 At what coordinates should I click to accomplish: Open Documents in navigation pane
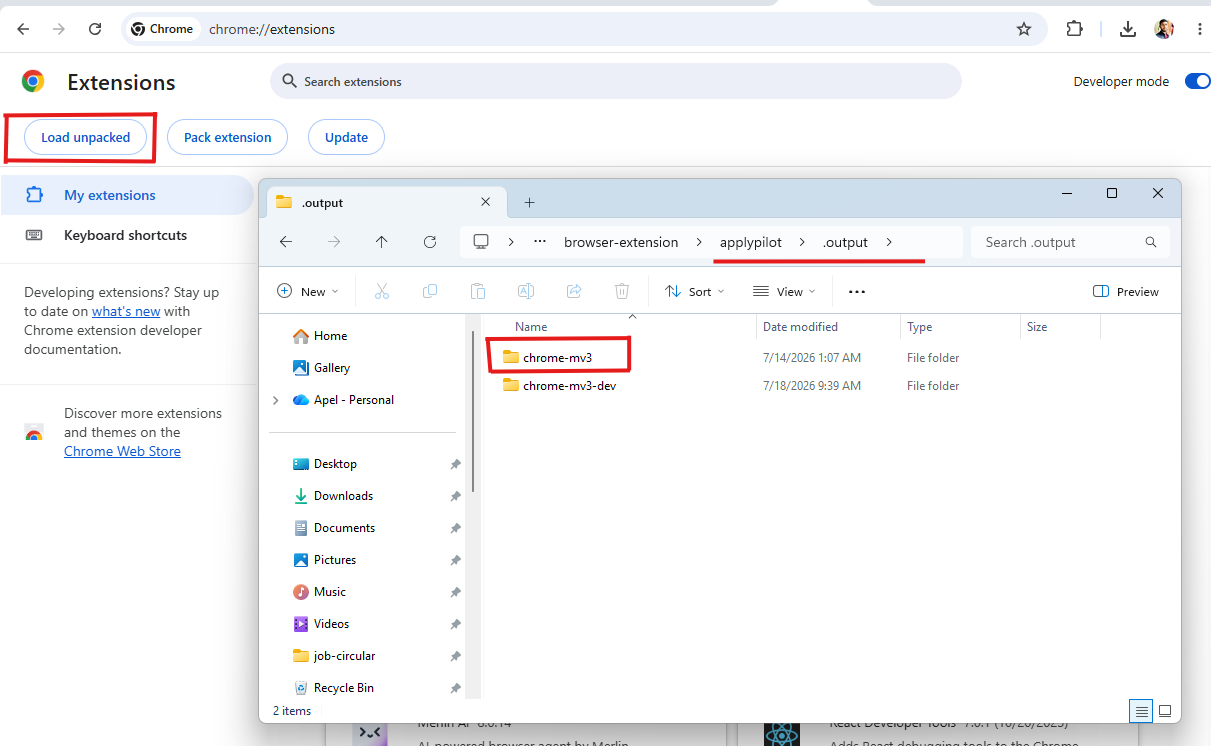[333, 528]
